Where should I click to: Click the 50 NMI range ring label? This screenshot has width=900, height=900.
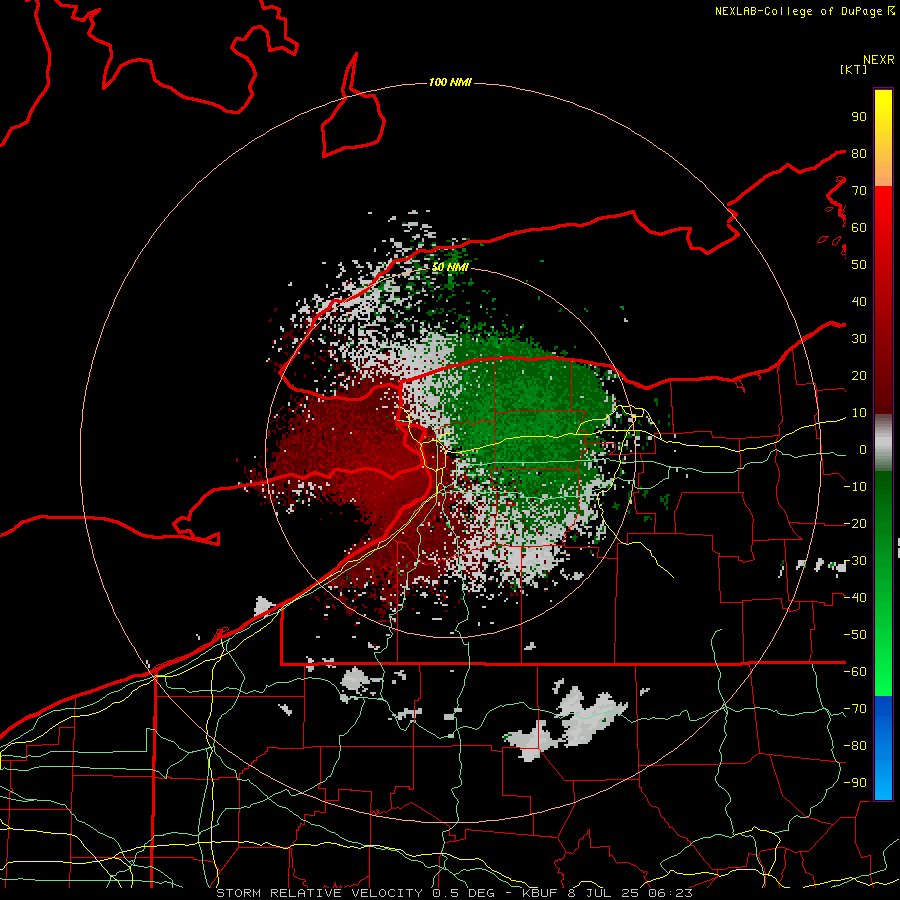point(450,267)
